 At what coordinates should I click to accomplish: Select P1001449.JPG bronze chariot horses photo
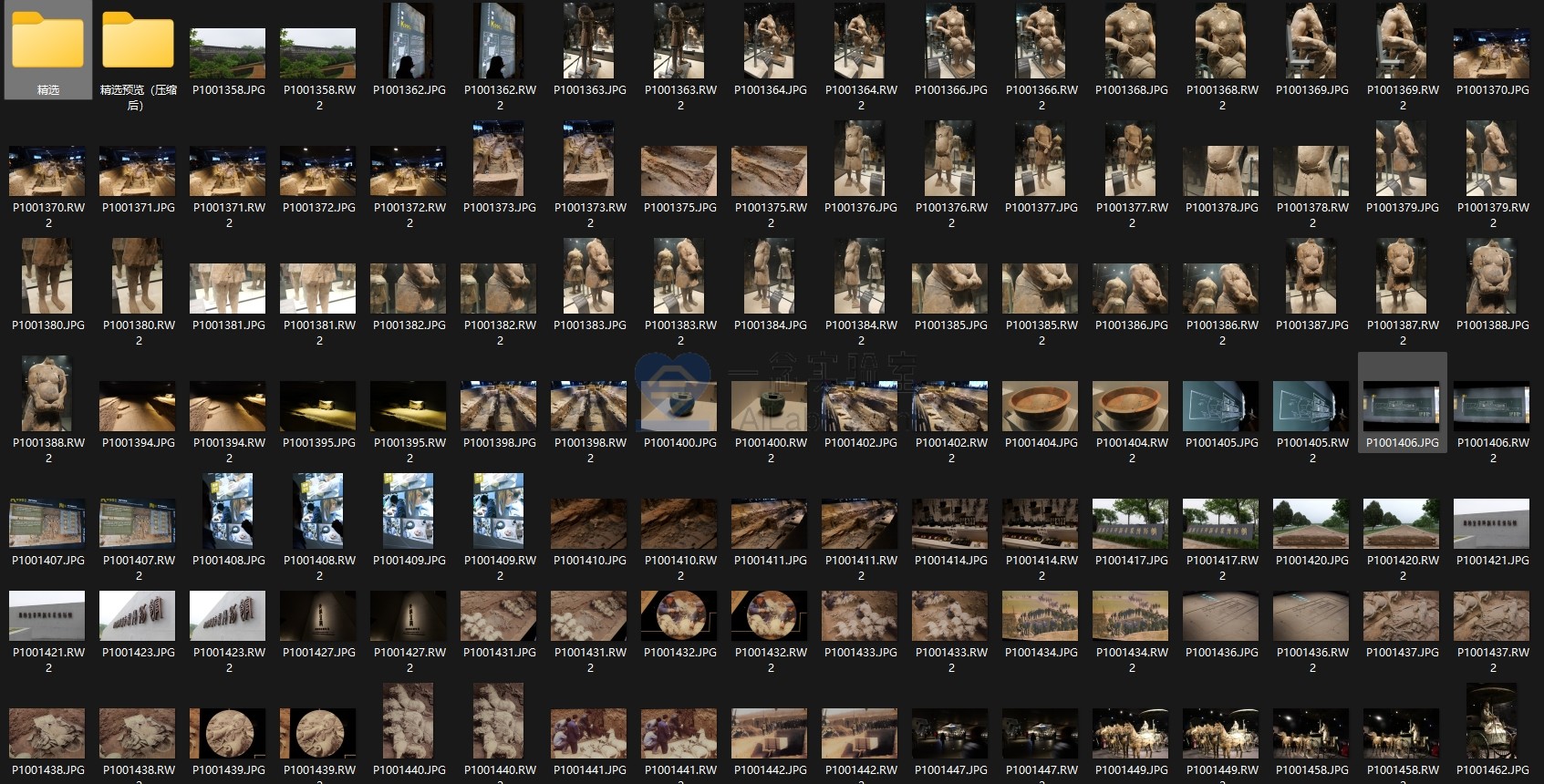pyautogui.click(x=1131, y=733)
